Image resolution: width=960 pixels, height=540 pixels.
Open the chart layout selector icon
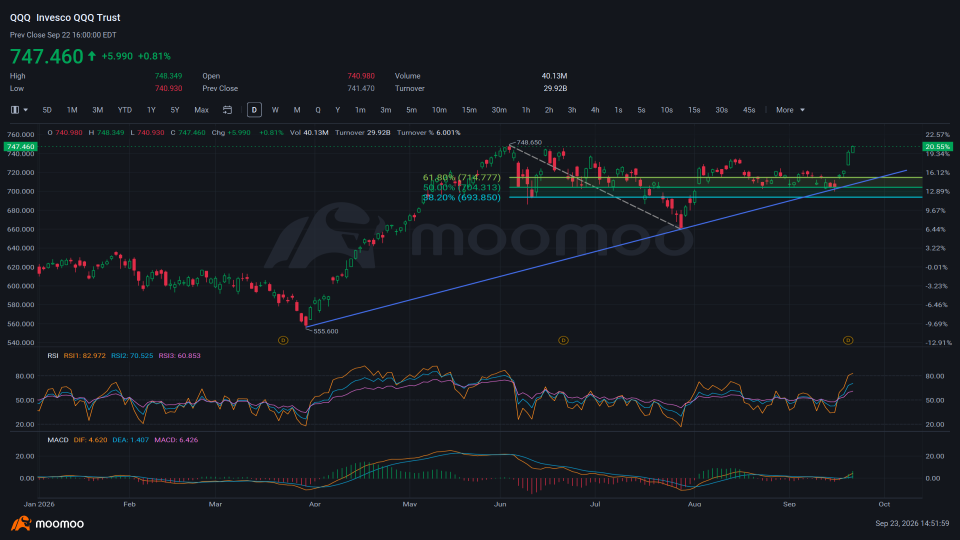click(15, 110)
